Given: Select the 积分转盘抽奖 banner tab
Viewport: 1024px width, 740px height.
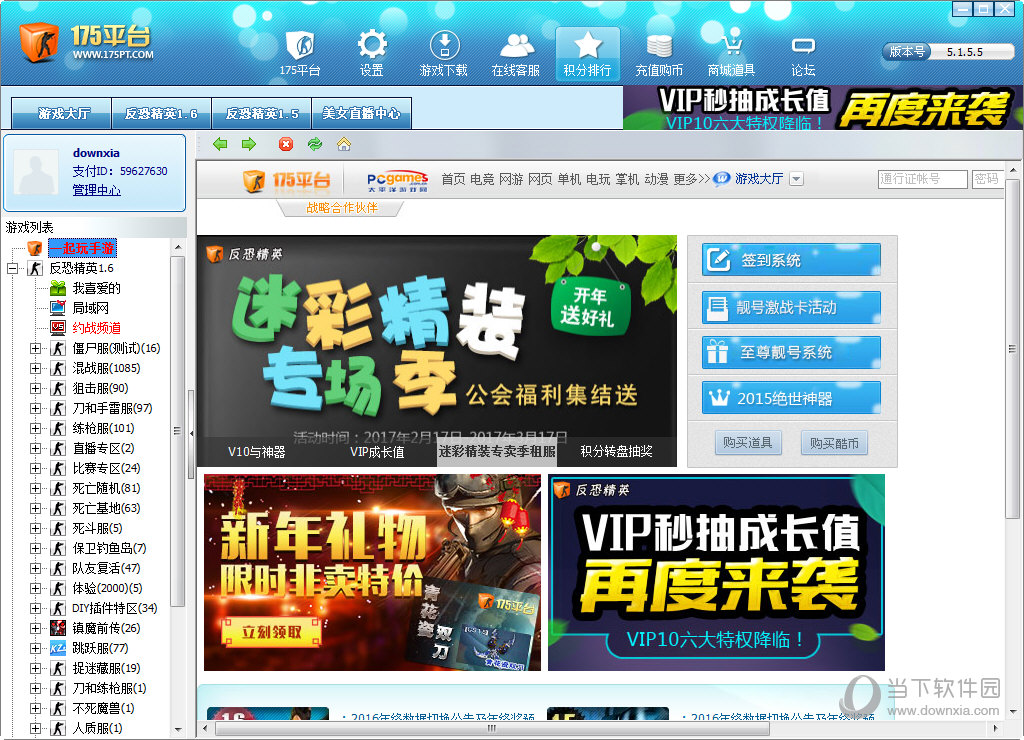Looking at the screenshot, I should pyautogui.click(x=616, y=452).
